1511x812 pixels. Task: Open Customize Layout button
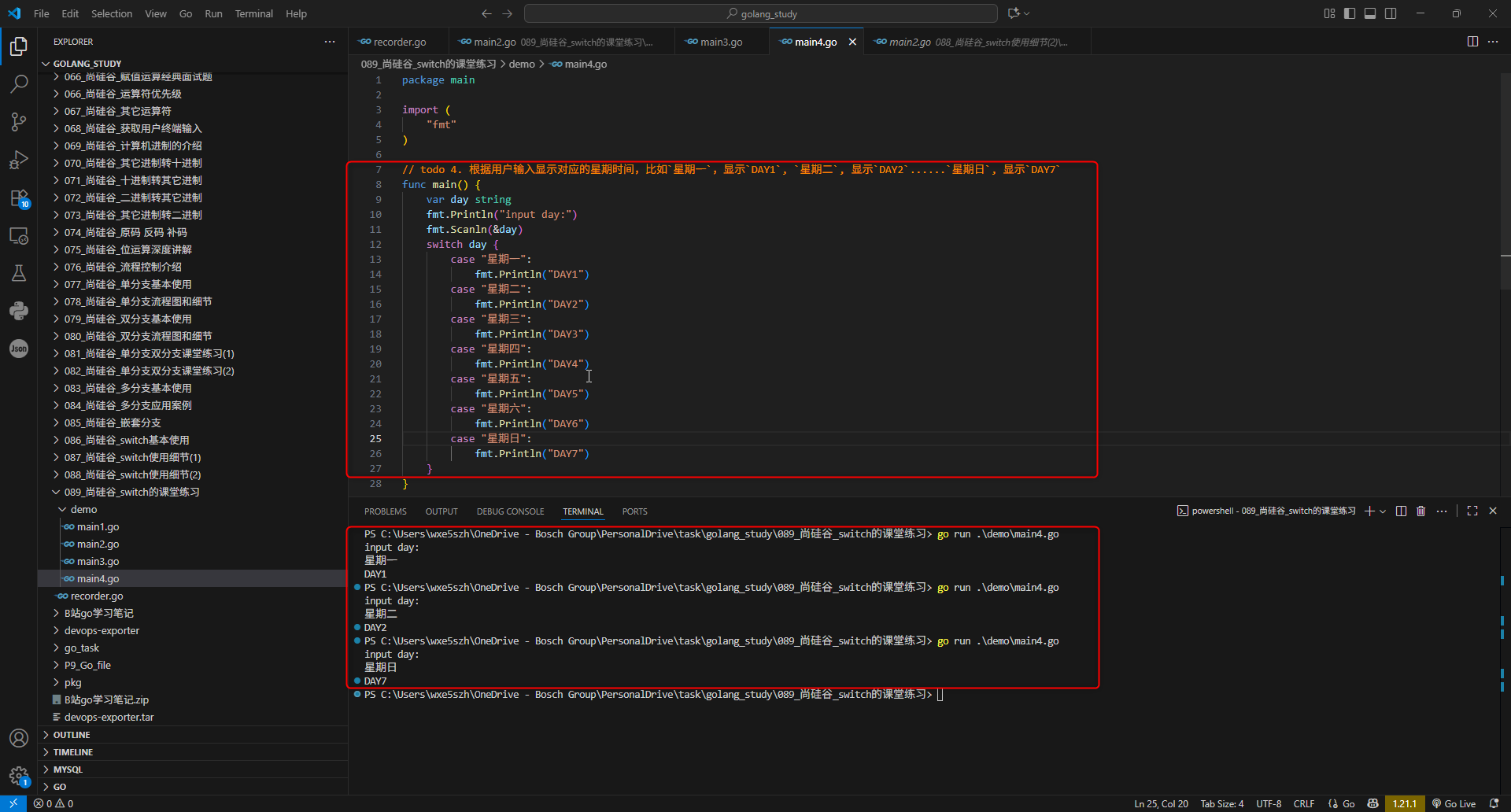pyautogui.click(x=1329, y=13)
